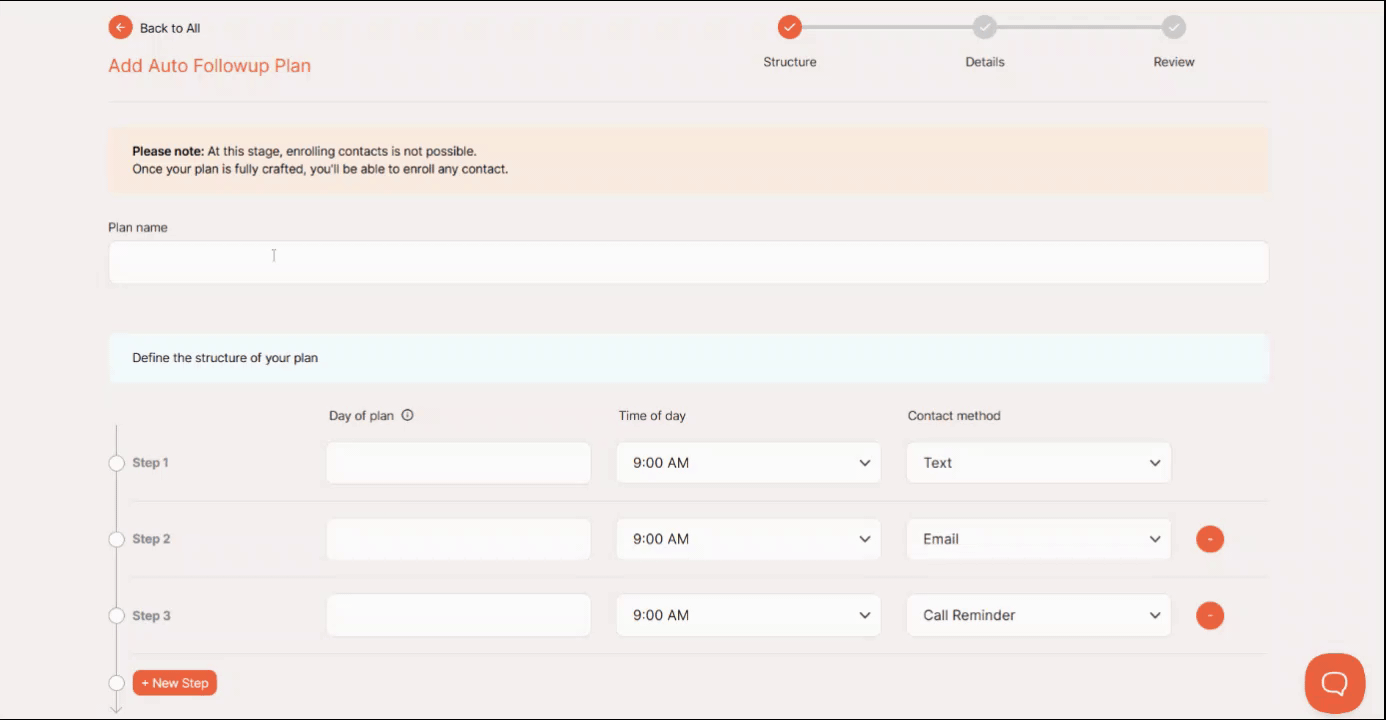Remove Step 2 with its minus button
This screenshot has width=1386, height=720.
pyautogui.click(x=1210, y=539)
